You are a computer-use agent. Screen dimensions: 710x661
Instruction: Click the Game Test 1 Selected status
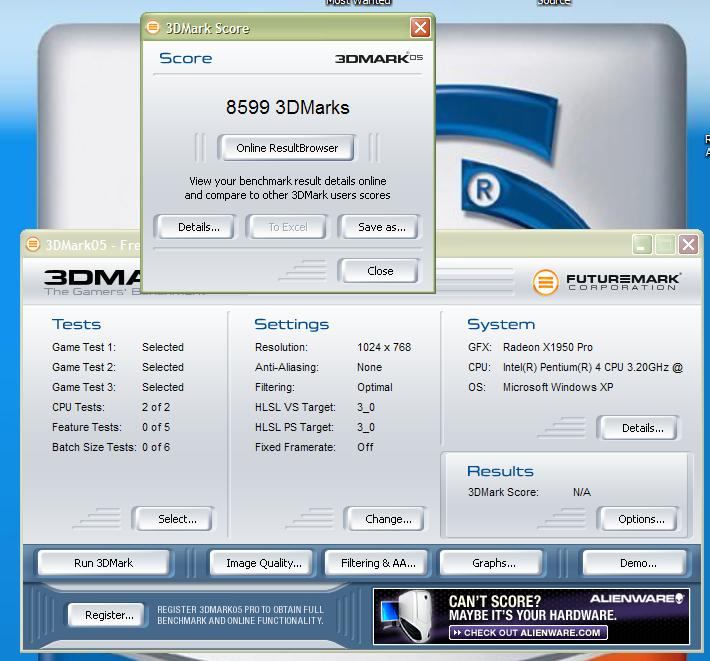coord(163,347)
